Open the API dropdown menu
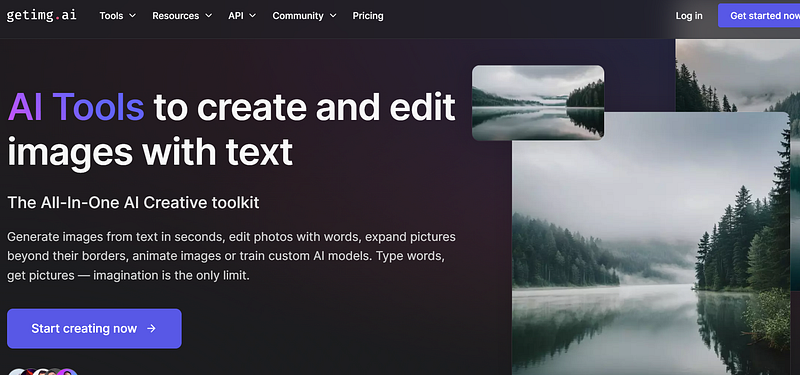 pyautogui.click(x=242, y=16)
